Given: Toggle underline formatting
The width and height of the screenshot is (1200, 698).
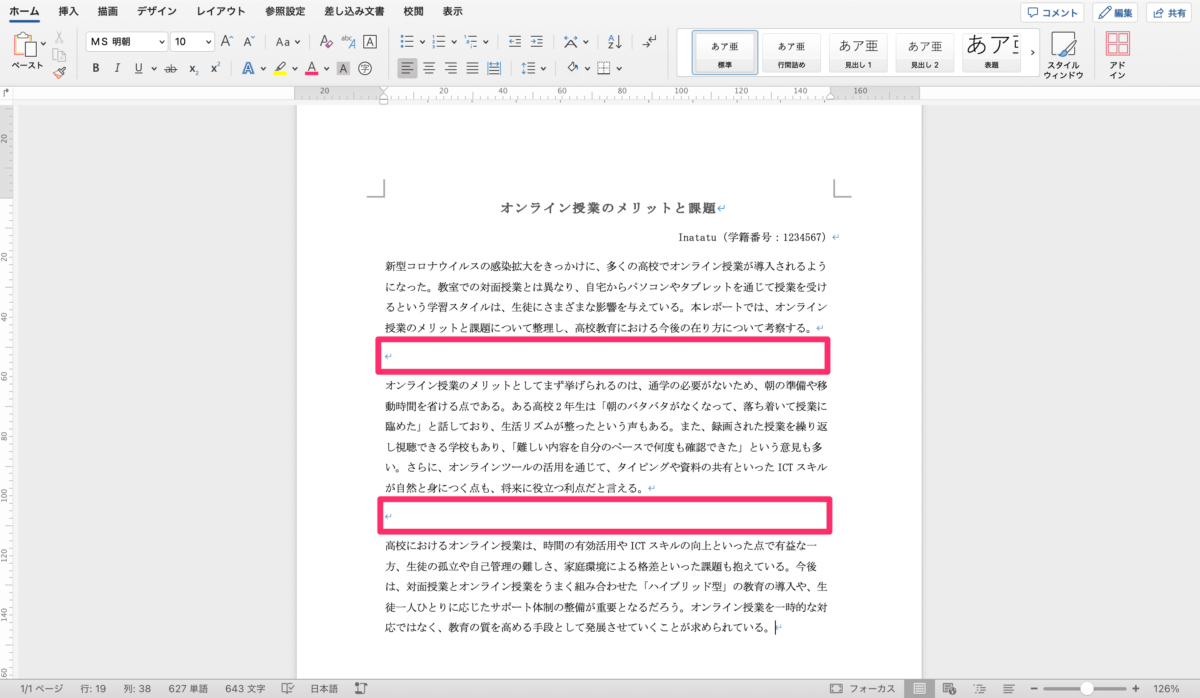Looking at the screenshot, I should pyautogui.click(x=138, y=68).
